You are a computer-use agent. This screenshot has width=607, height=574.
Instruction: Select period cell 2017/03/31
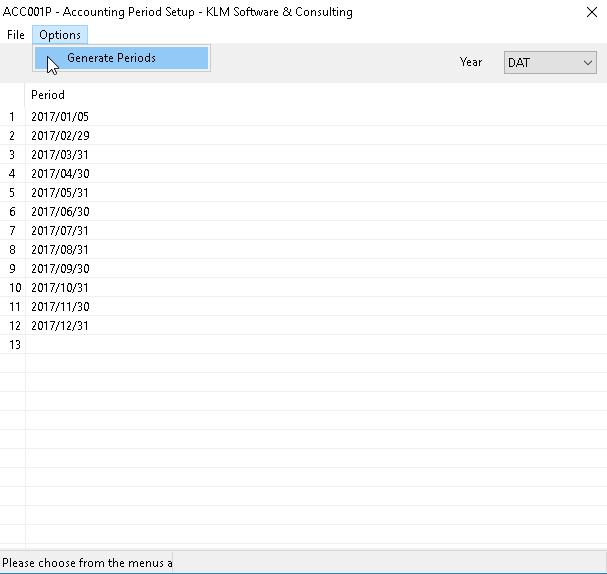[x=316, y=154]
